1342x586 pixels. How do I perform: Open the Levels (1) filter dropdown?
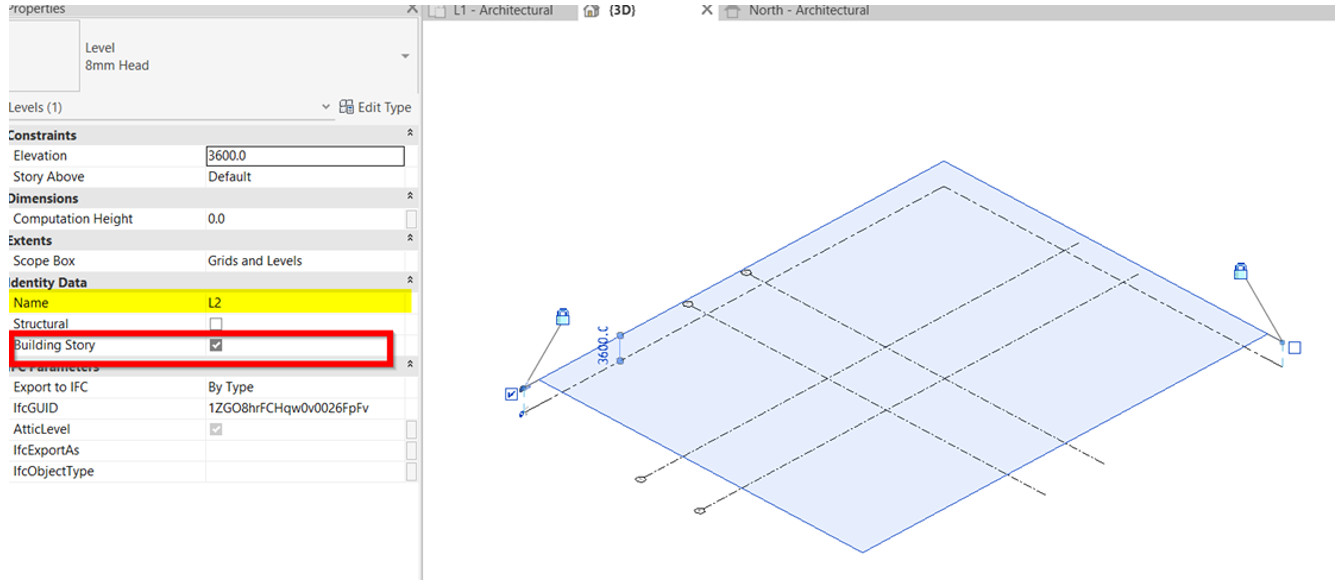(326, 107)
